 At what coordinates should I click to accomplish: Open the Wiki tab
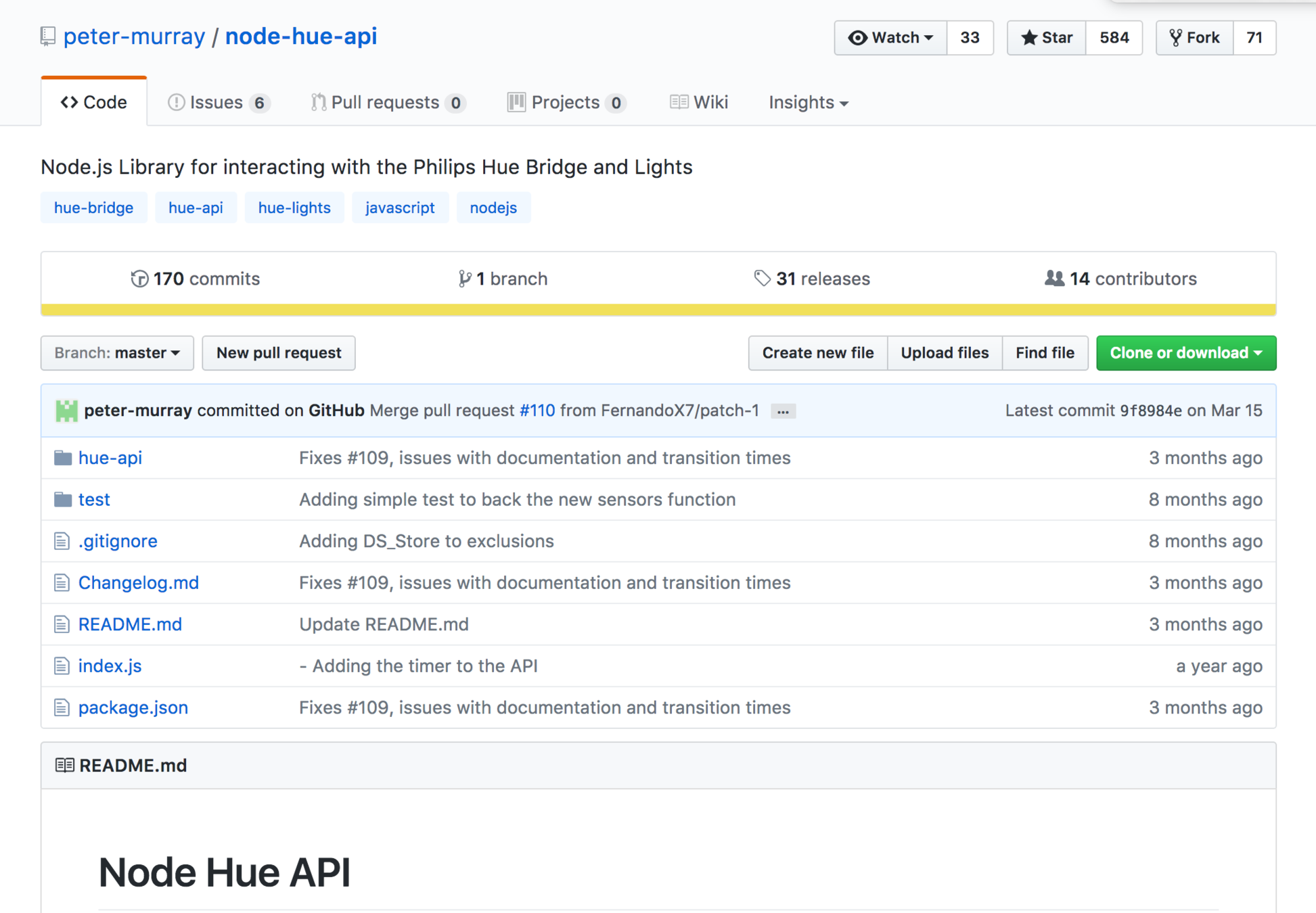699,102
